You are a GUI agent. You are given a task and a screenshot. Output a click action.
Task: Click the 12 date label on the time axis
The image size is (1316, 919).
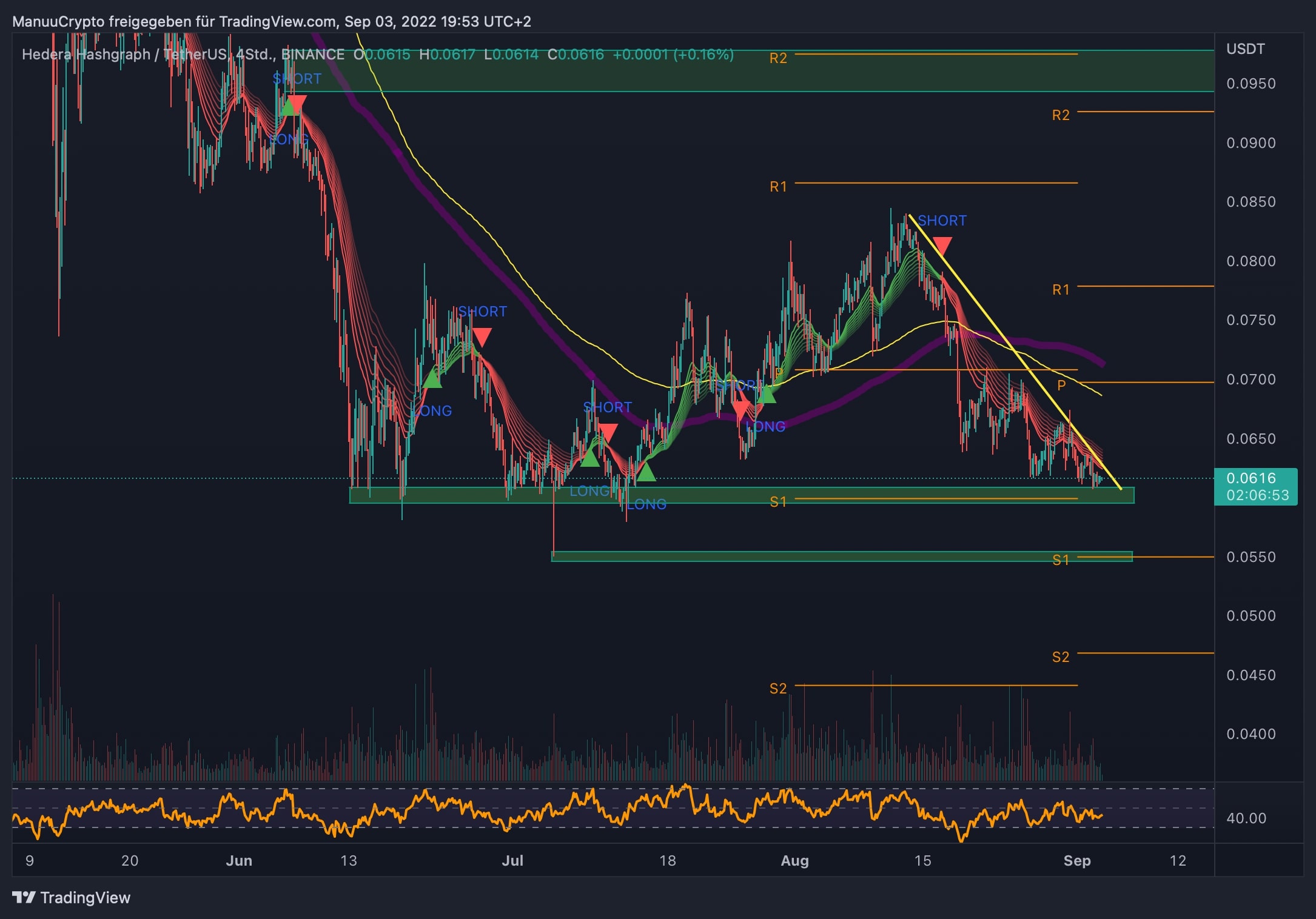(1178, 861)
